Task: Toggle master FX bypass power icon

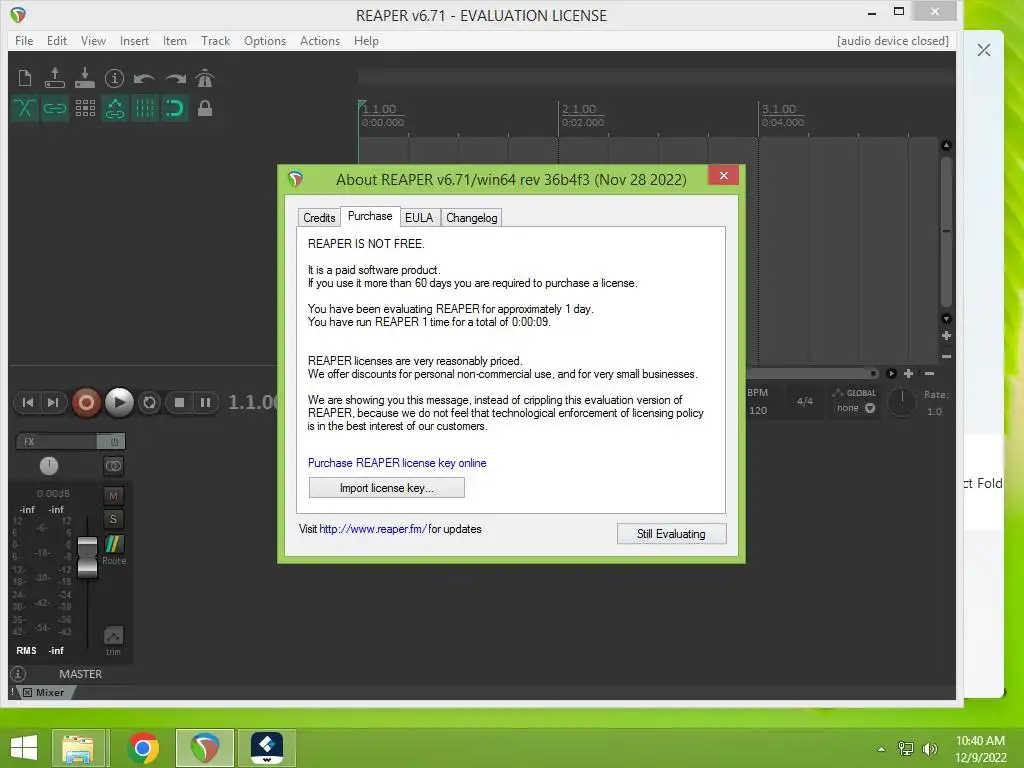Action: 112,441
